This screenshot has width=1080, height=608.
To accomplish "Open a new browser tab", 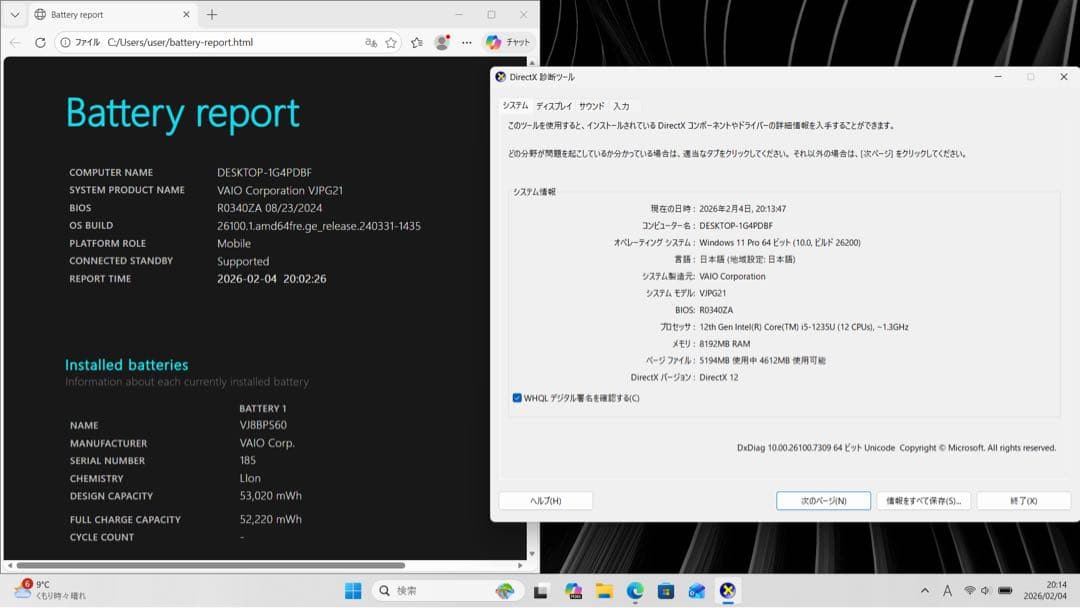I will (x=212, y=15).
